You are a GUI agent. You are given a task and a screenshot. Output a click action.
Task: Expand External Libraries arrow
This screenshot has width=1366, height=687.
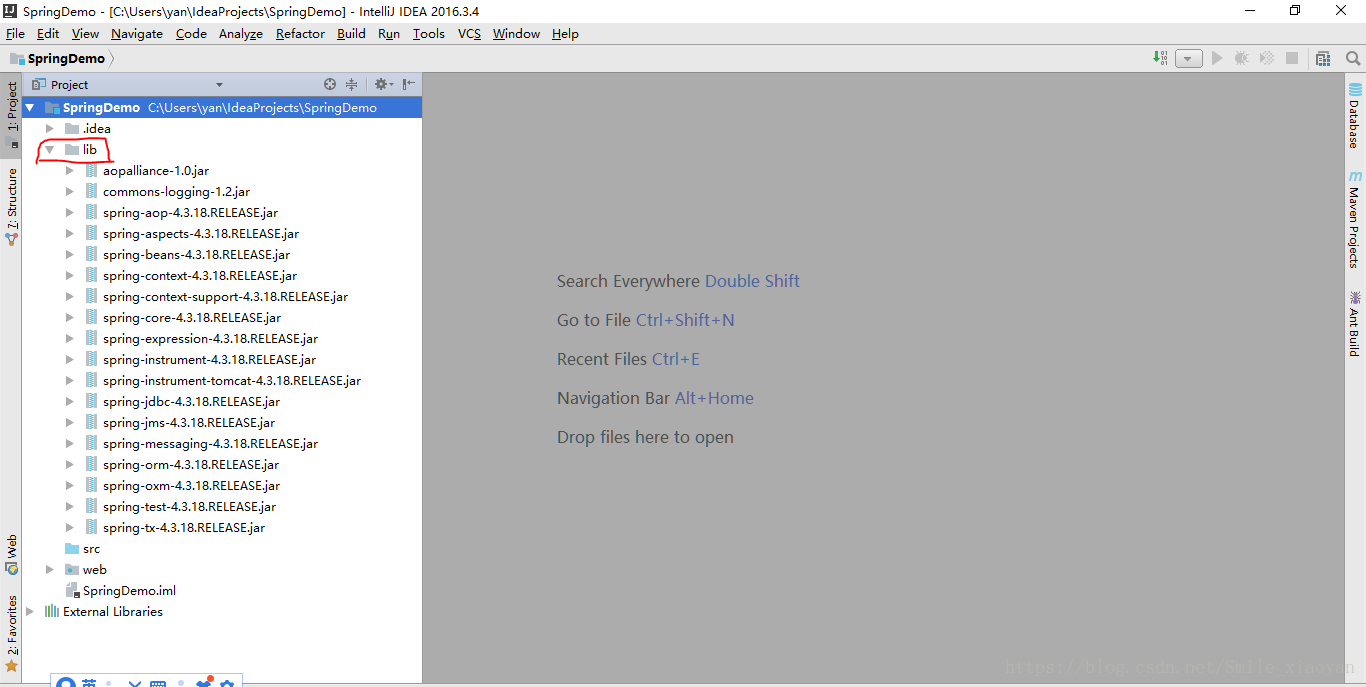click(30, 611)
